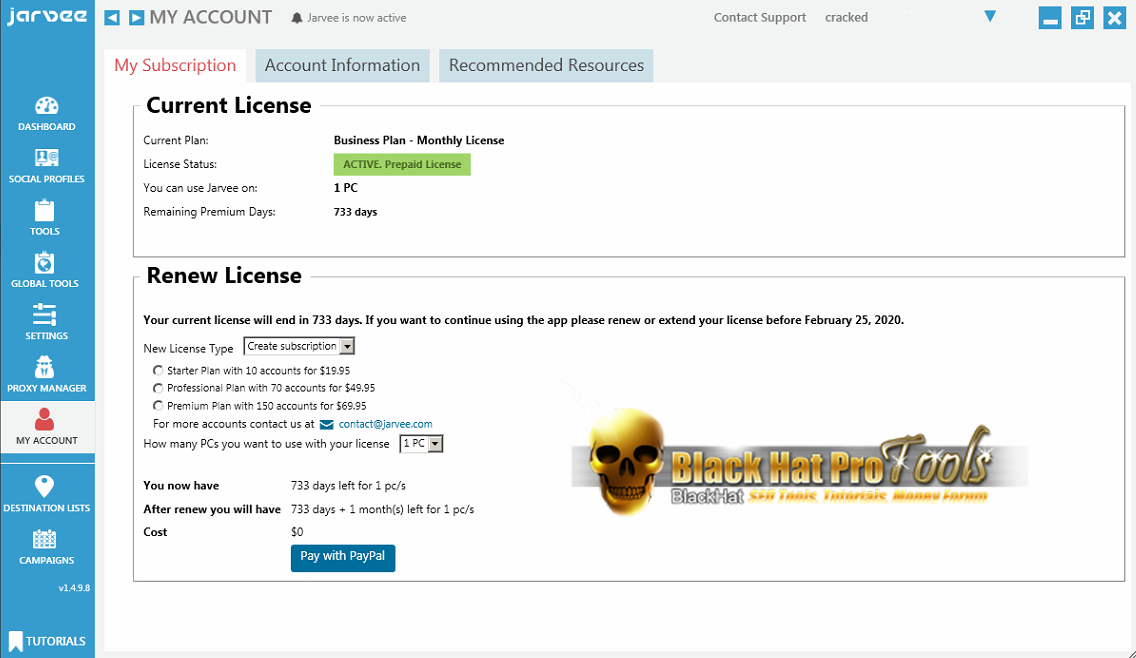Screen dimensions: 1136x658
Task: Open Recommended Resources tab
Action: click(x=546, y=65)
